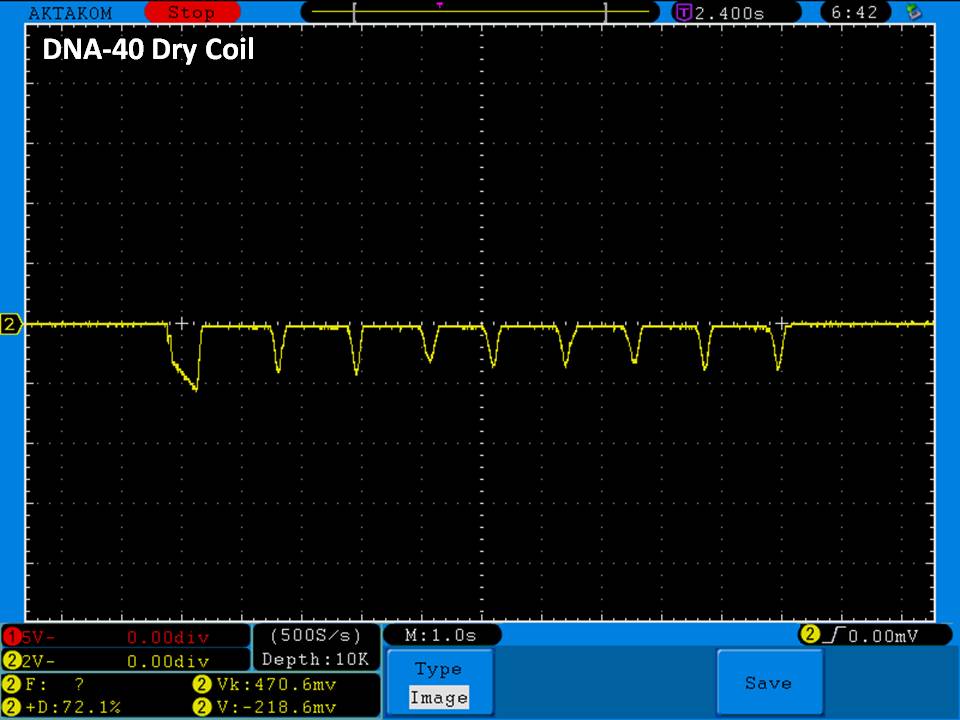Viewport: 960px width, 720px height.
Task: Click the channel 2 ground marker on left edge
Action: click(11, 324)
